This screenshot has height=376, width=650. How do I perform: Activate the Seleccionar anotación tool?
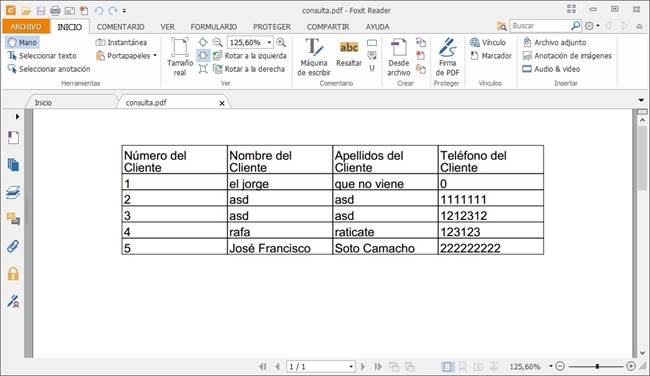click(x=49, y=69)
